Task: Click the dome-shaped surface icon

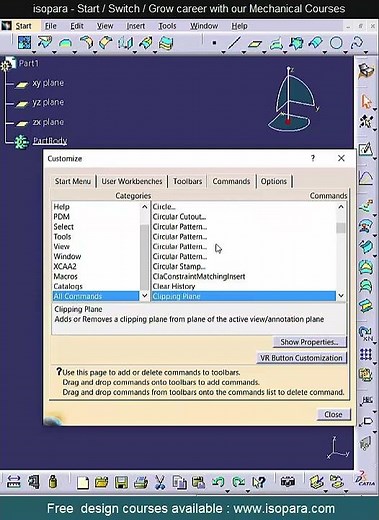Action: click(65, 43)
